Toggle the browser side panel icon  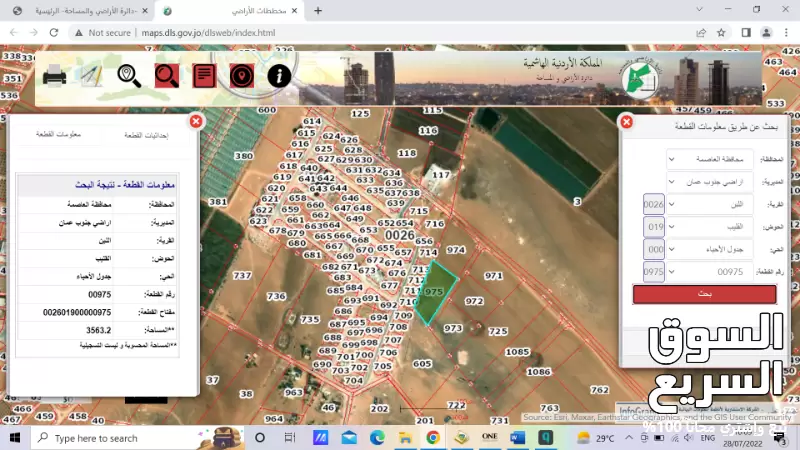click(746, 33)
